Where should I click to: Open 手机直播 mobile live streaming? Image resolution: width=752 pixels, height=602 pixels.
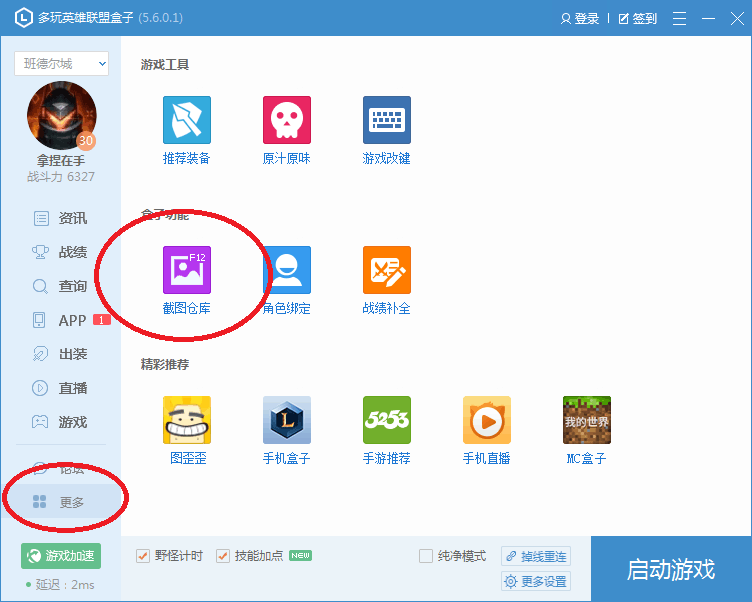[486, 430]
